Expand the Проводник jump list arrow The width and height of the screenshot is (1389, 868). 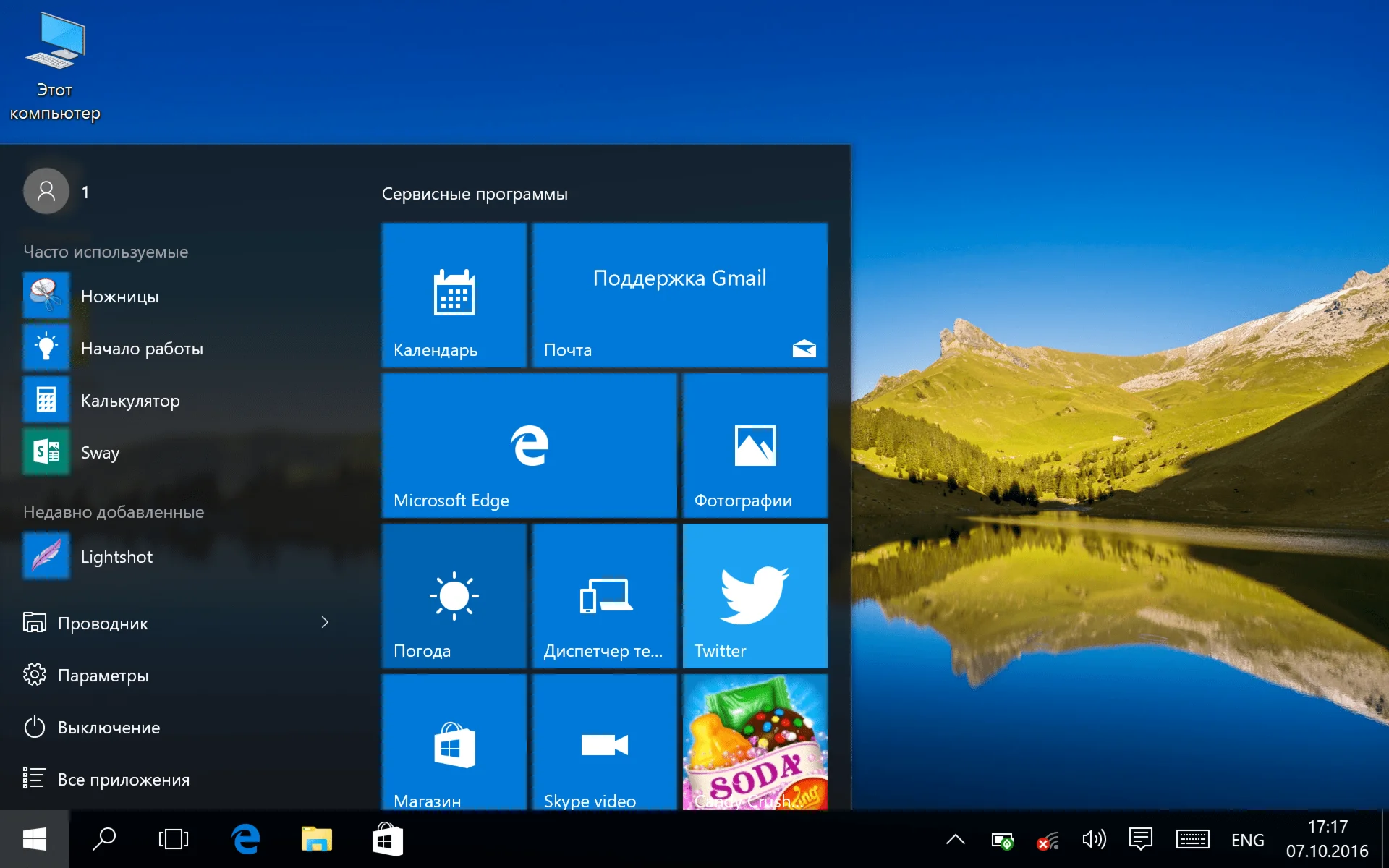325,623
